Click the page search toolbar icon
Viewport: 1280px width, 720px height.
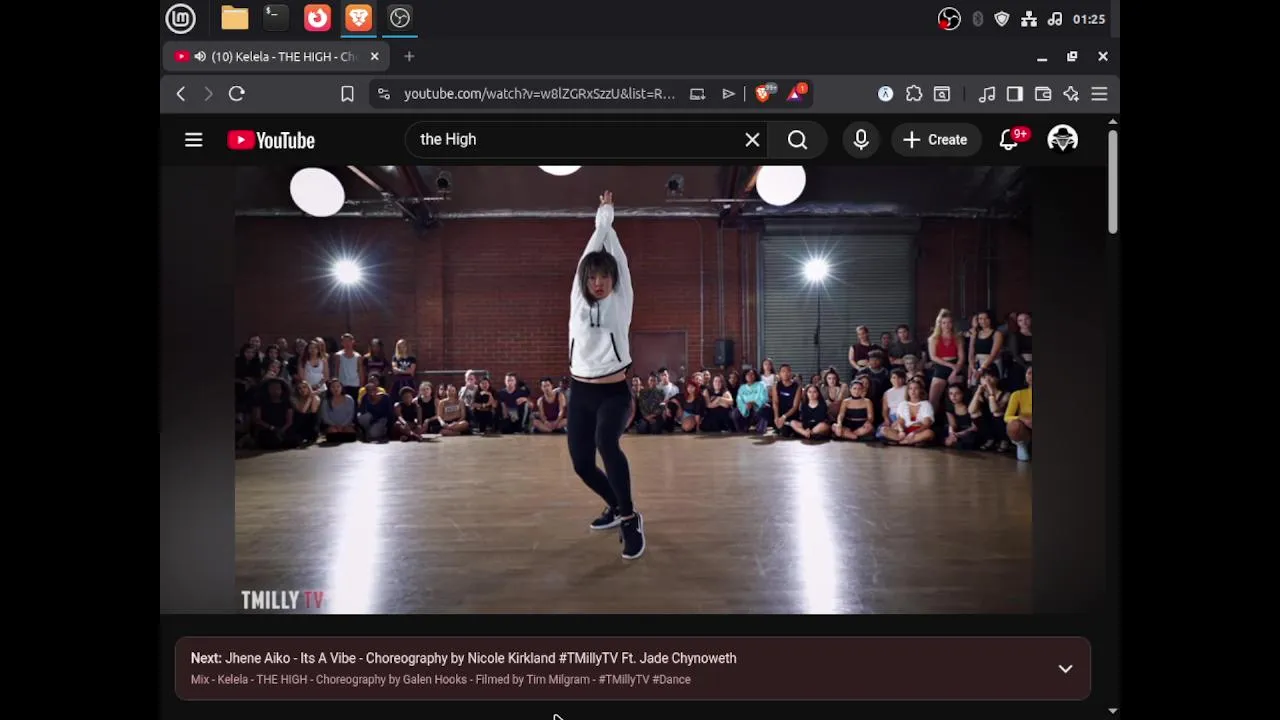pos(942,94)
